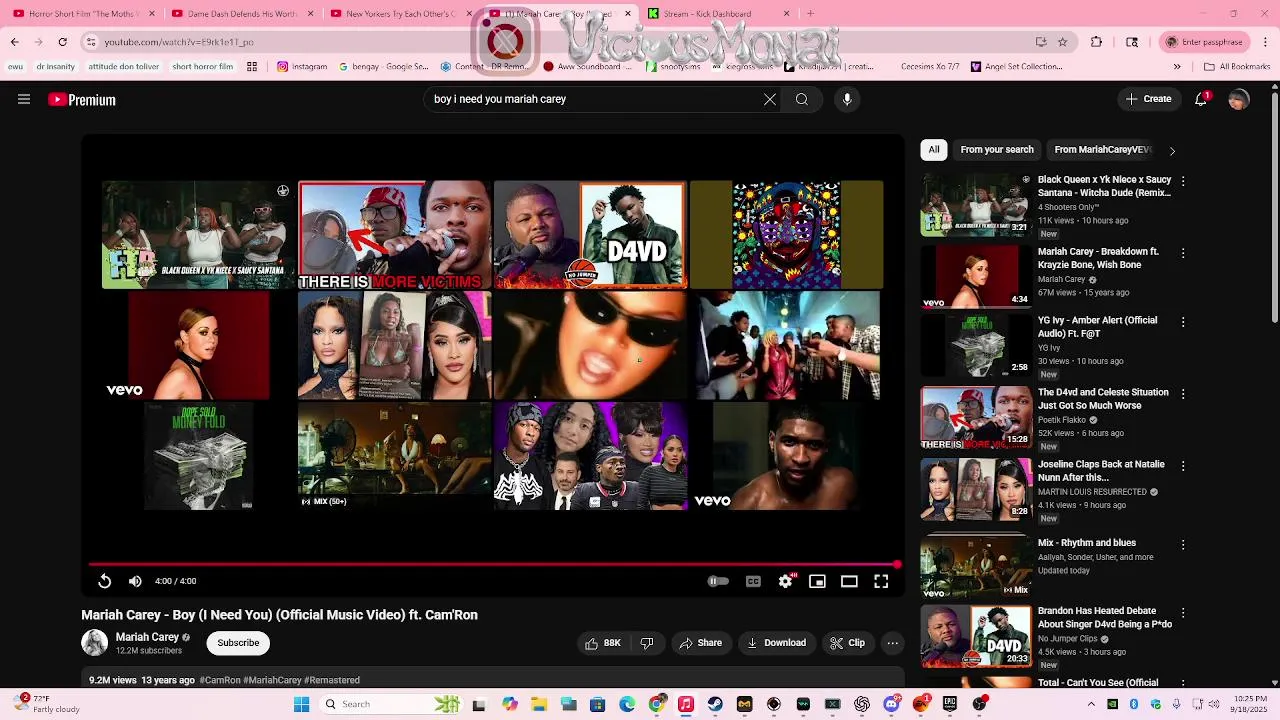Replay the video
Image resolution: width=1280 pixels, height=720 pixels.
105,581
